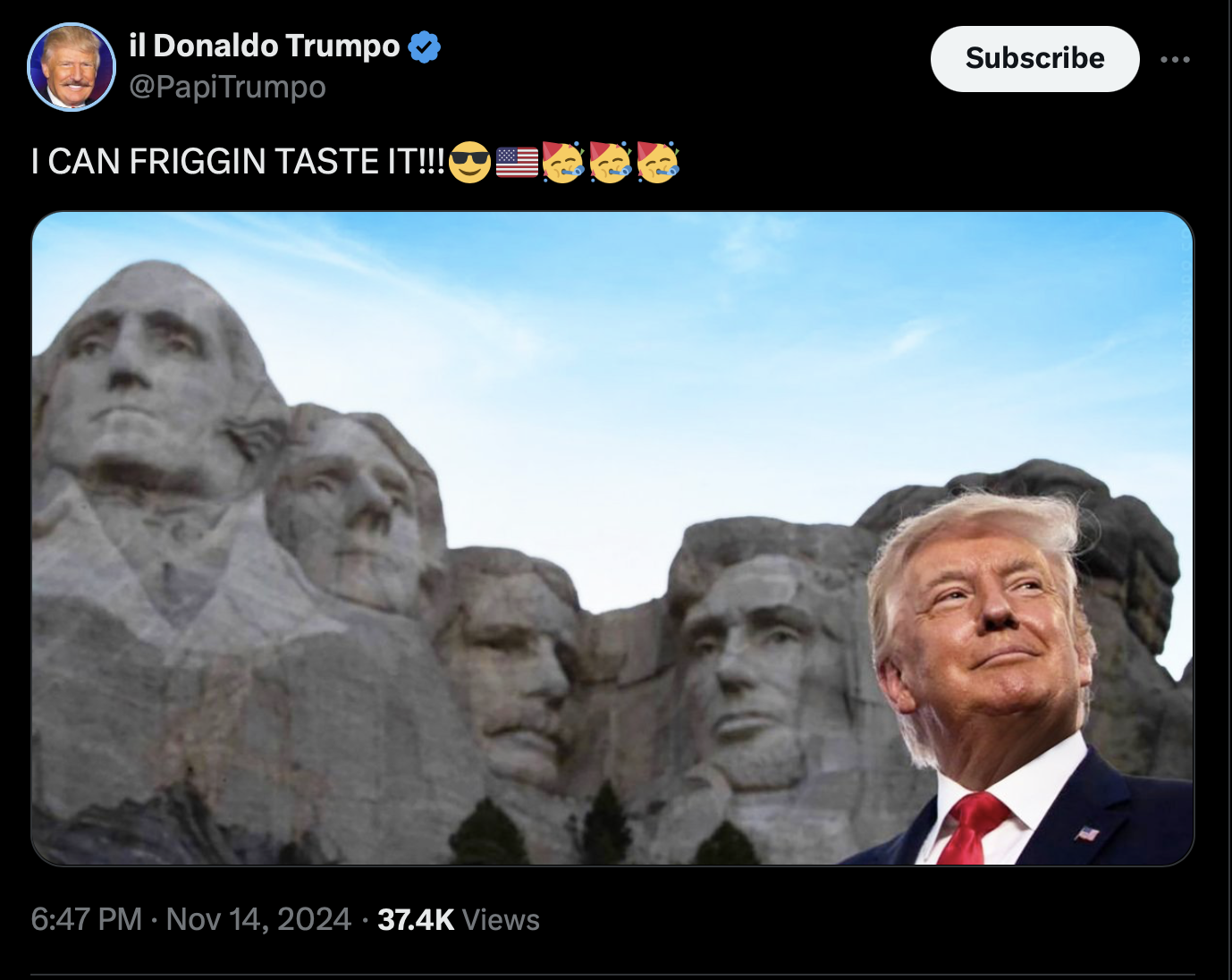Select the middle party face emoji
Screen dimensions: 1232x980
611,162
